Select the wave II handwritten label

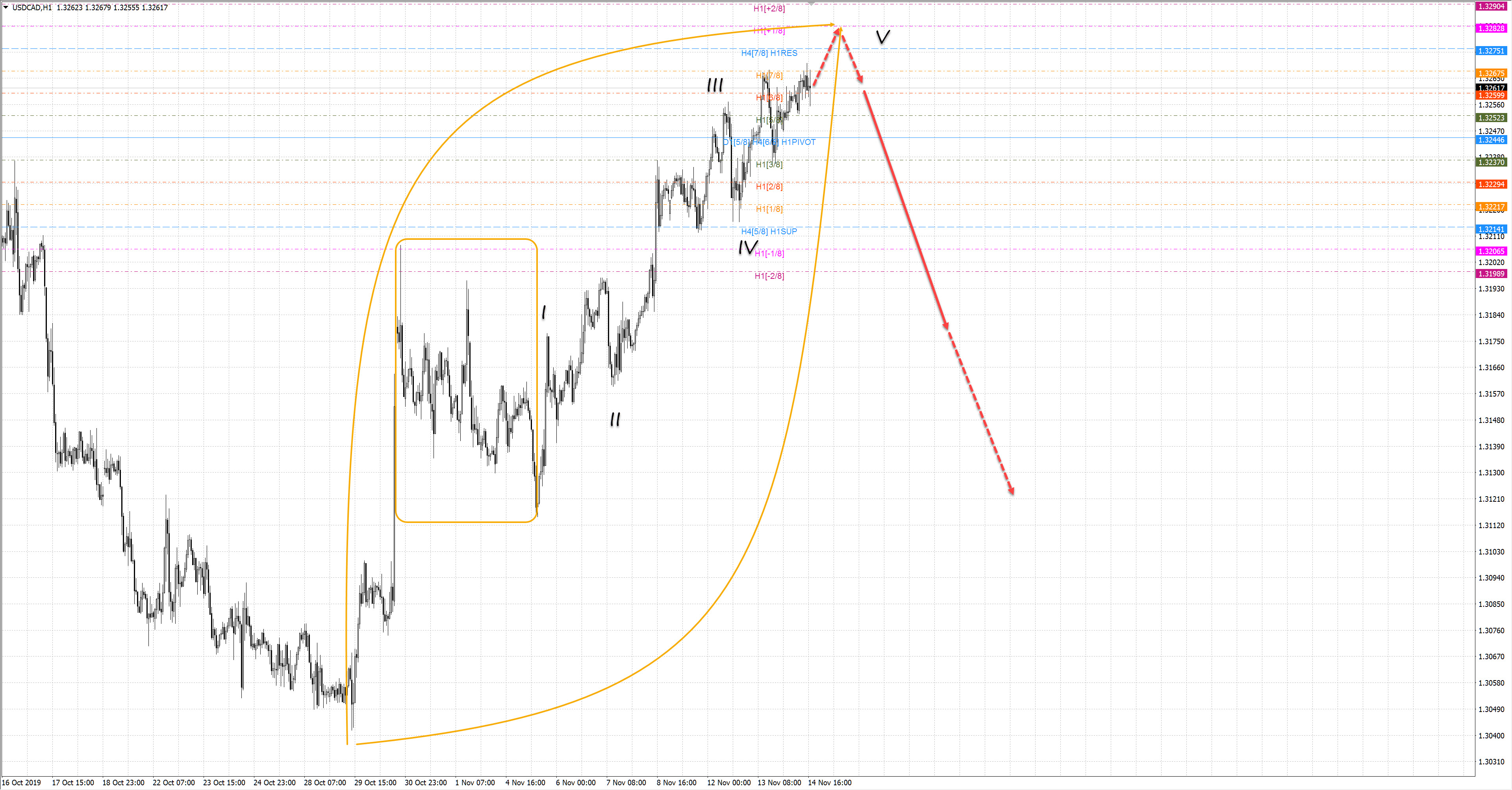[615, 419]
